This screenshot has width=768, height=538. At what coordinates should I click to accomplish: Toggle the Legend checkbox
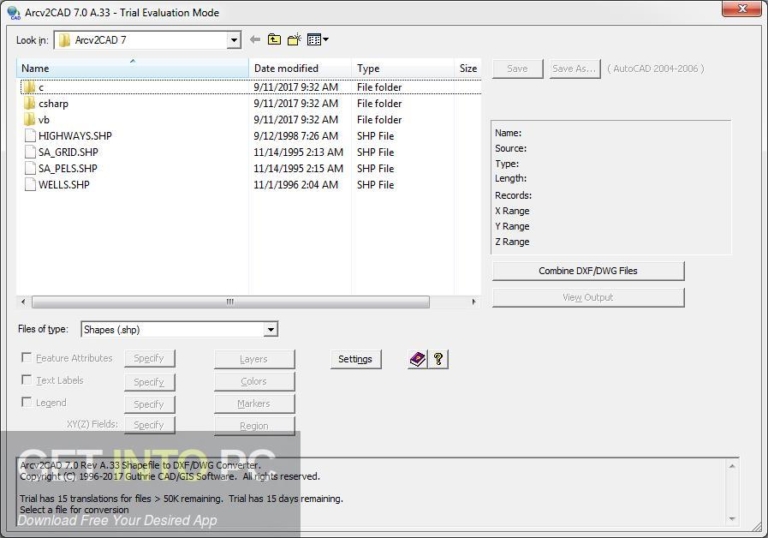[26, 402]
